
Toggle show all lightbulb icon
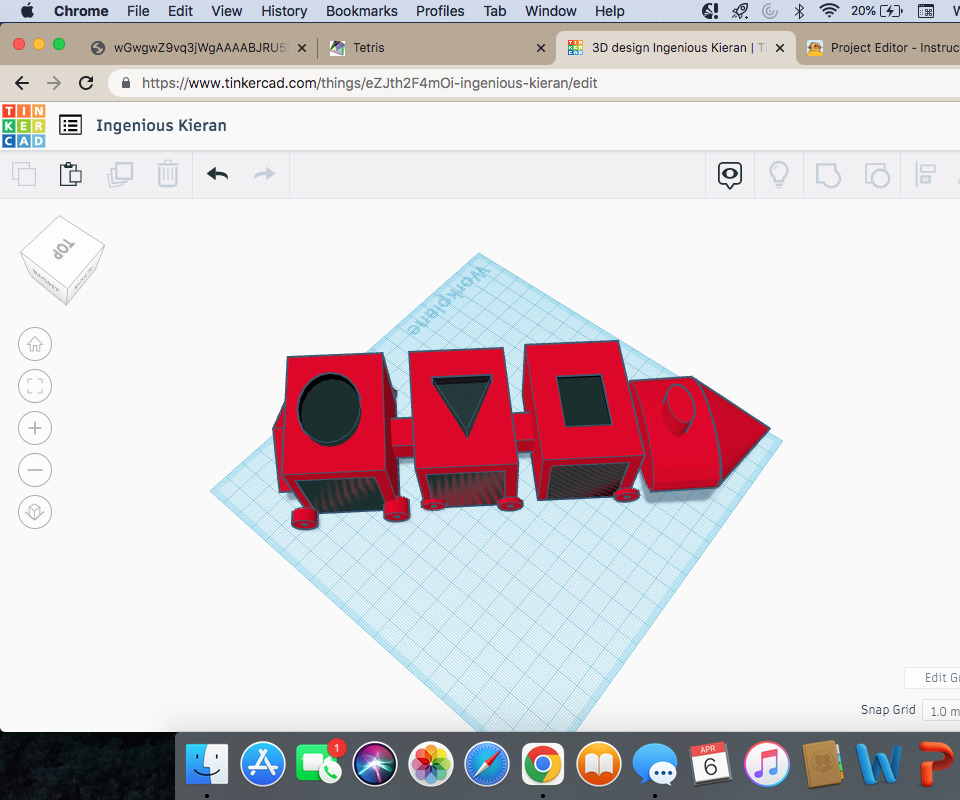click(x=779, y=175)
